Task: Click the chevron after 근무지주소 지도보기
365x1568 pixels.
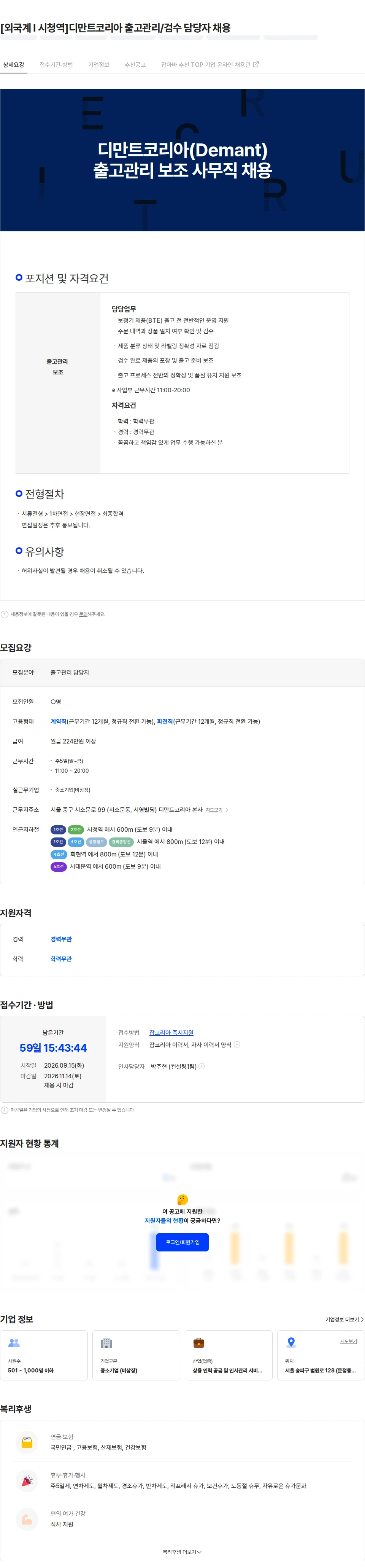Action: pyautogui.click(x=227, y=810)
